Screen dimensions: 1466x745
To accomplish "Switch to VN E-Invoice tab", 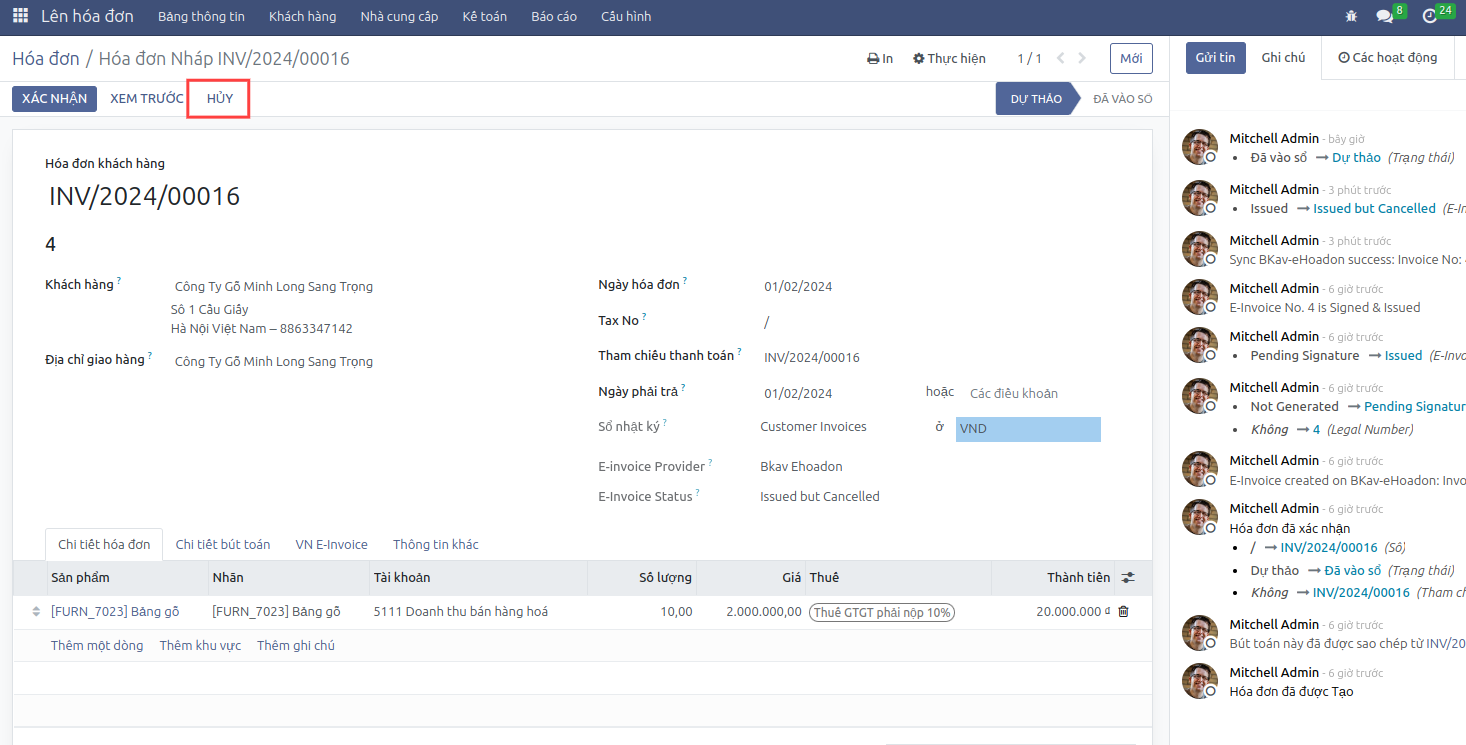I will [x=331, y=545].
